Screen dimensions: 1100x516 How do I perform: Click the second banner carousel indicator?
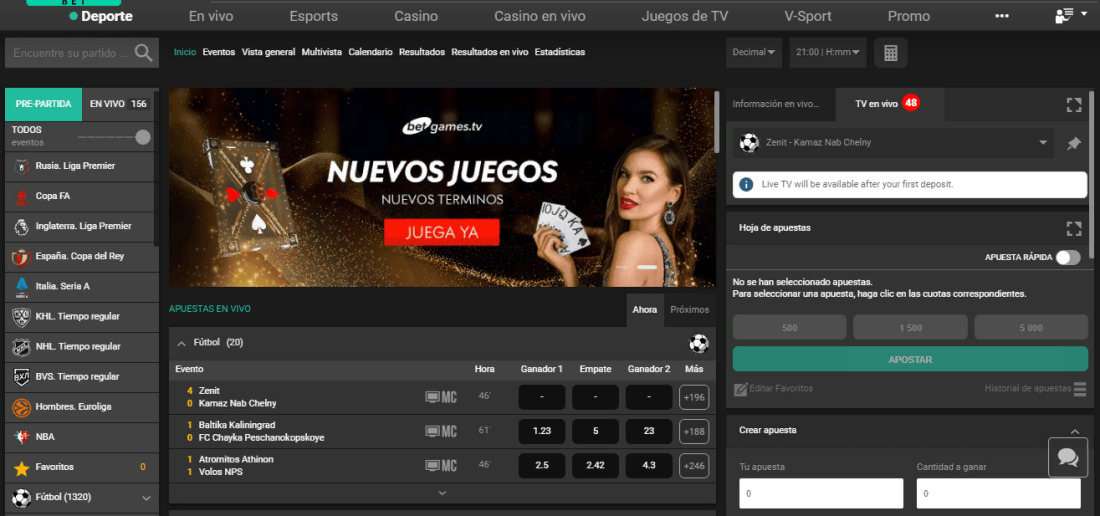coord(647,267)
